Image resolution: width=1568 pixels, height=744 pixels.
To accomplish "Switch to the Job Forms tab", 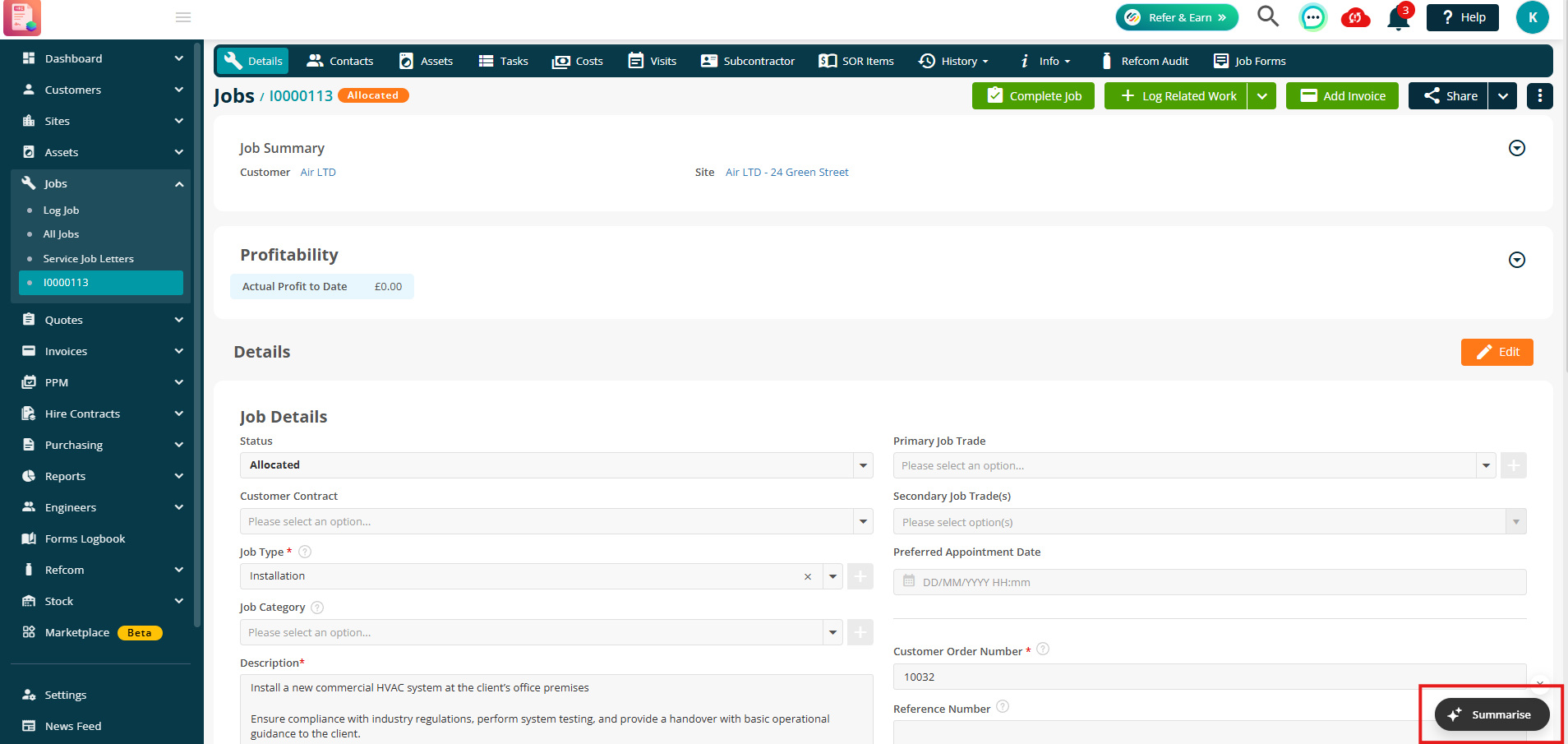I will click(1250, 61).
